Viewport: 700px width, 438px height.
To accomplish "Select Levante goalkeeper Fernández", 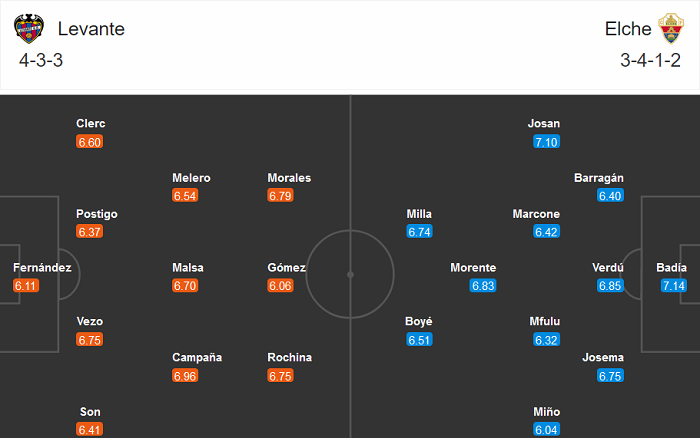I will pyautogui.click(x=42, y=268).
